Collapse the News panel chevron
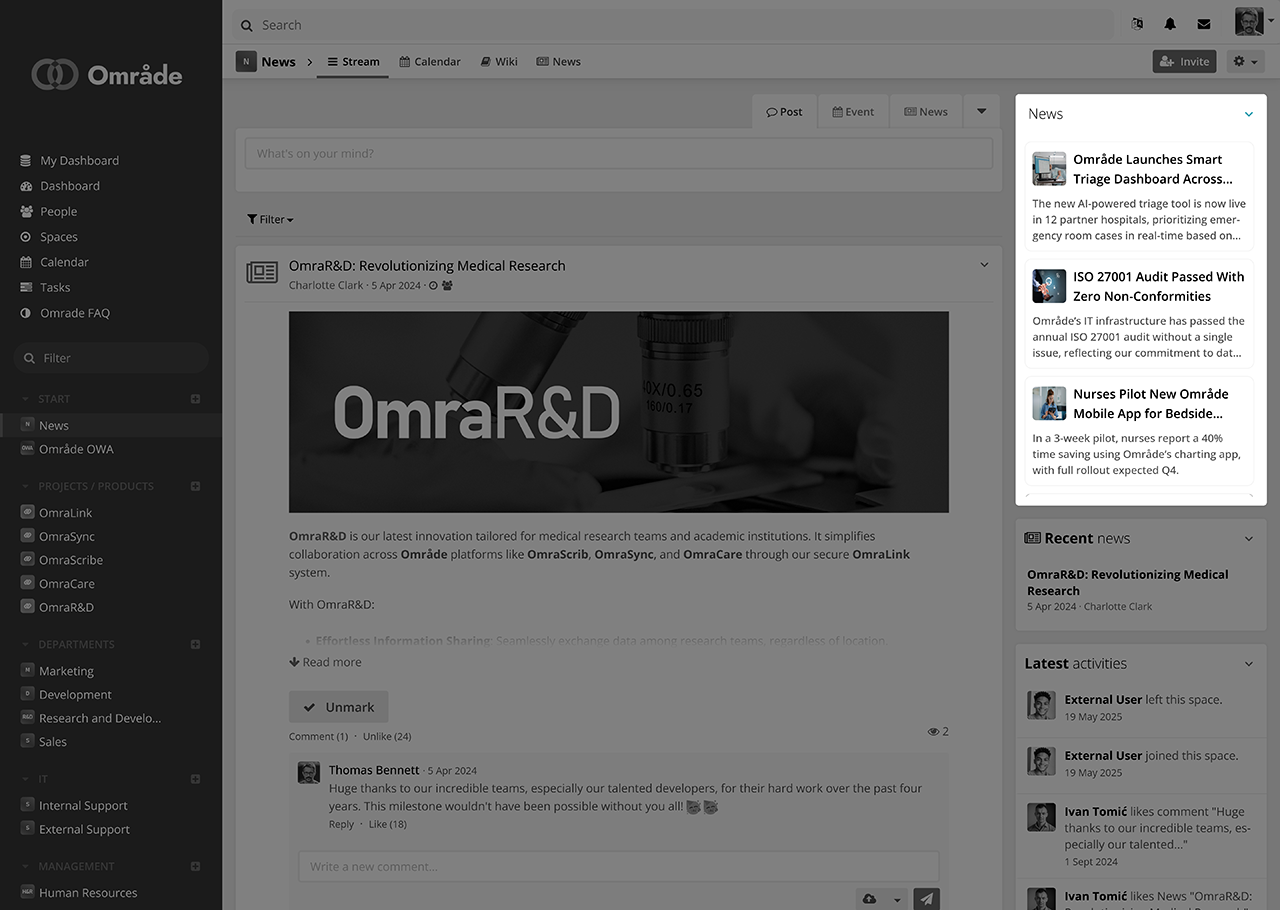This screenshot has width=1280, height=910. coord(1248,114)
